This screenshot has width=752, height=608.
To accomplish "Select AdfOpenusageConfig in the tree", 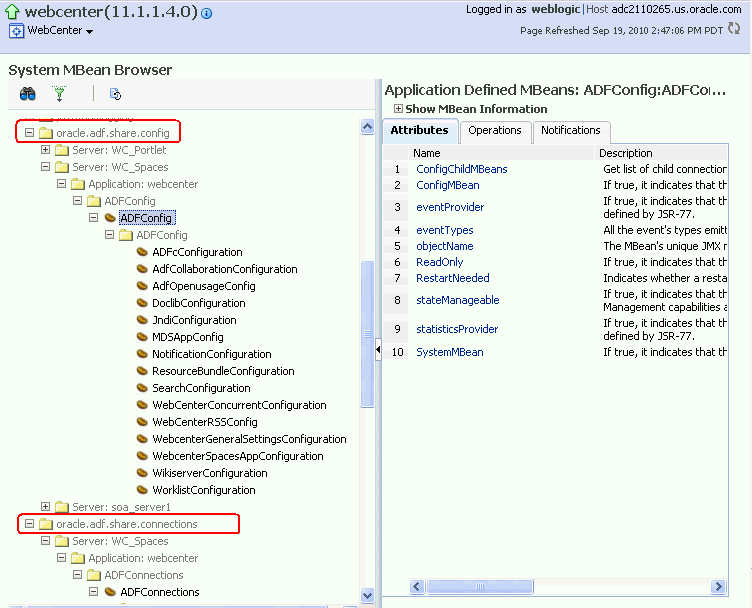I will (203, 286).
